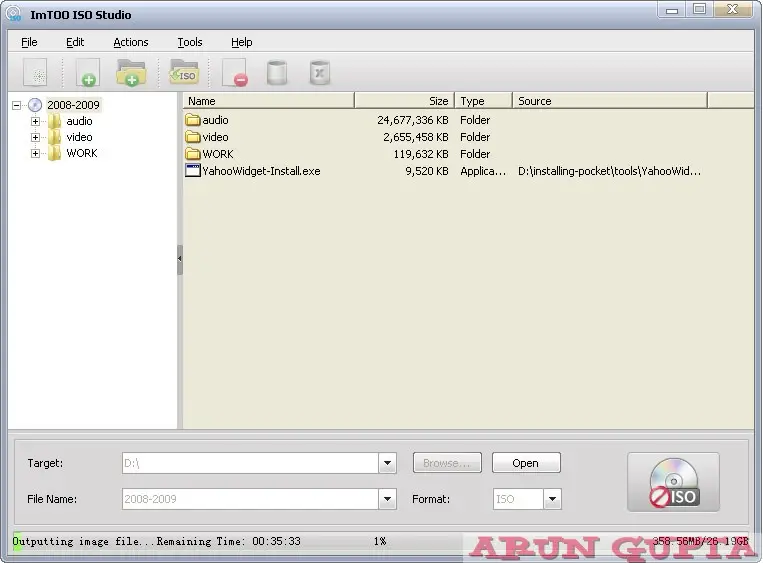This screenshot has height=563, width=763.
Task: Select the audio folder label in tree
Action: click(79, 121)
